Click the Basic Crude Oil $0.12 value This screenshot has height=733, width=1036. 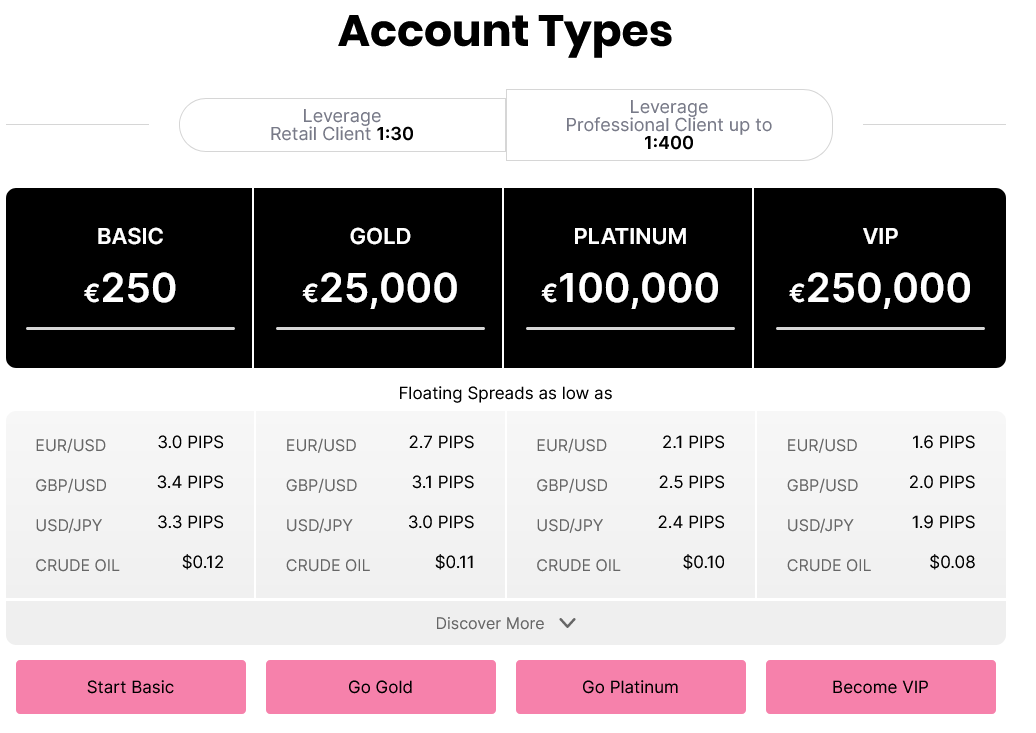pyautogui.click(x=203, y=562)
